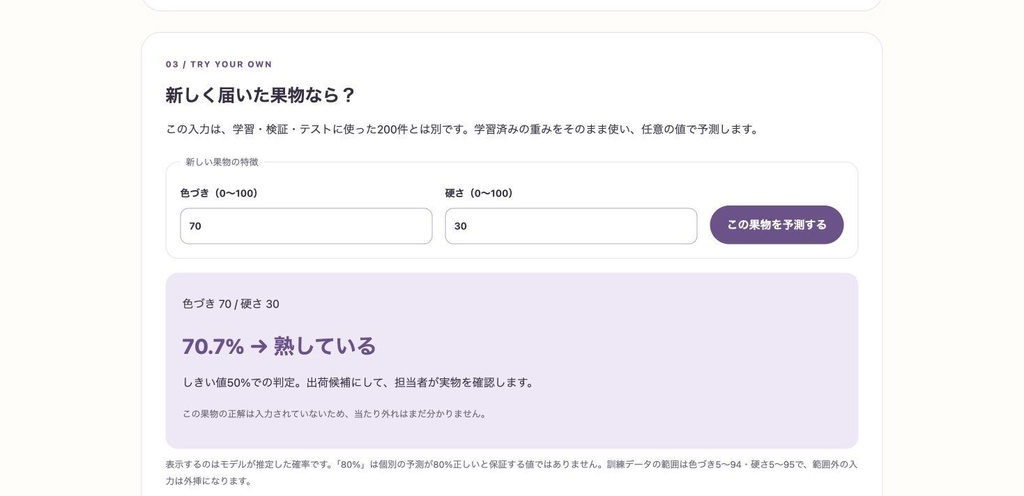Click the note starting この果物の正解は入力されていない
Viewport: 1024px width, 496px height.
tap(334, 414)
